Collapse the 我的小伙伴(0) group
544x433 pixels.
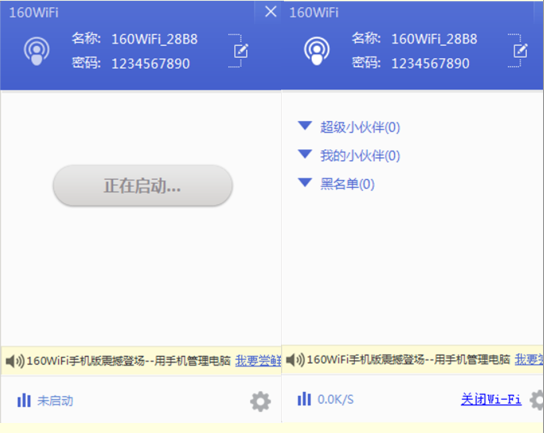point(305,154)
